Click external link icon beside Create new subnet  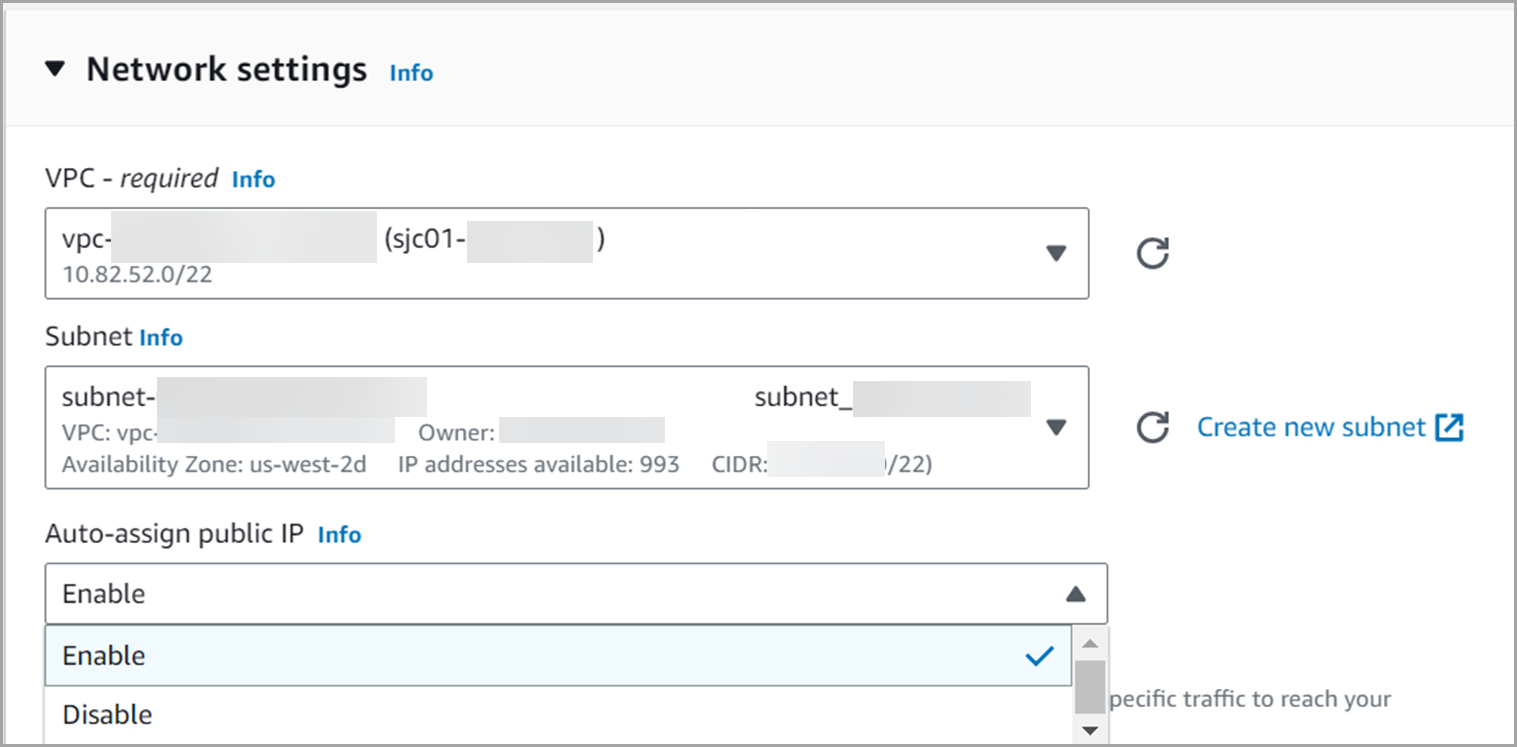coord(1449,428)
